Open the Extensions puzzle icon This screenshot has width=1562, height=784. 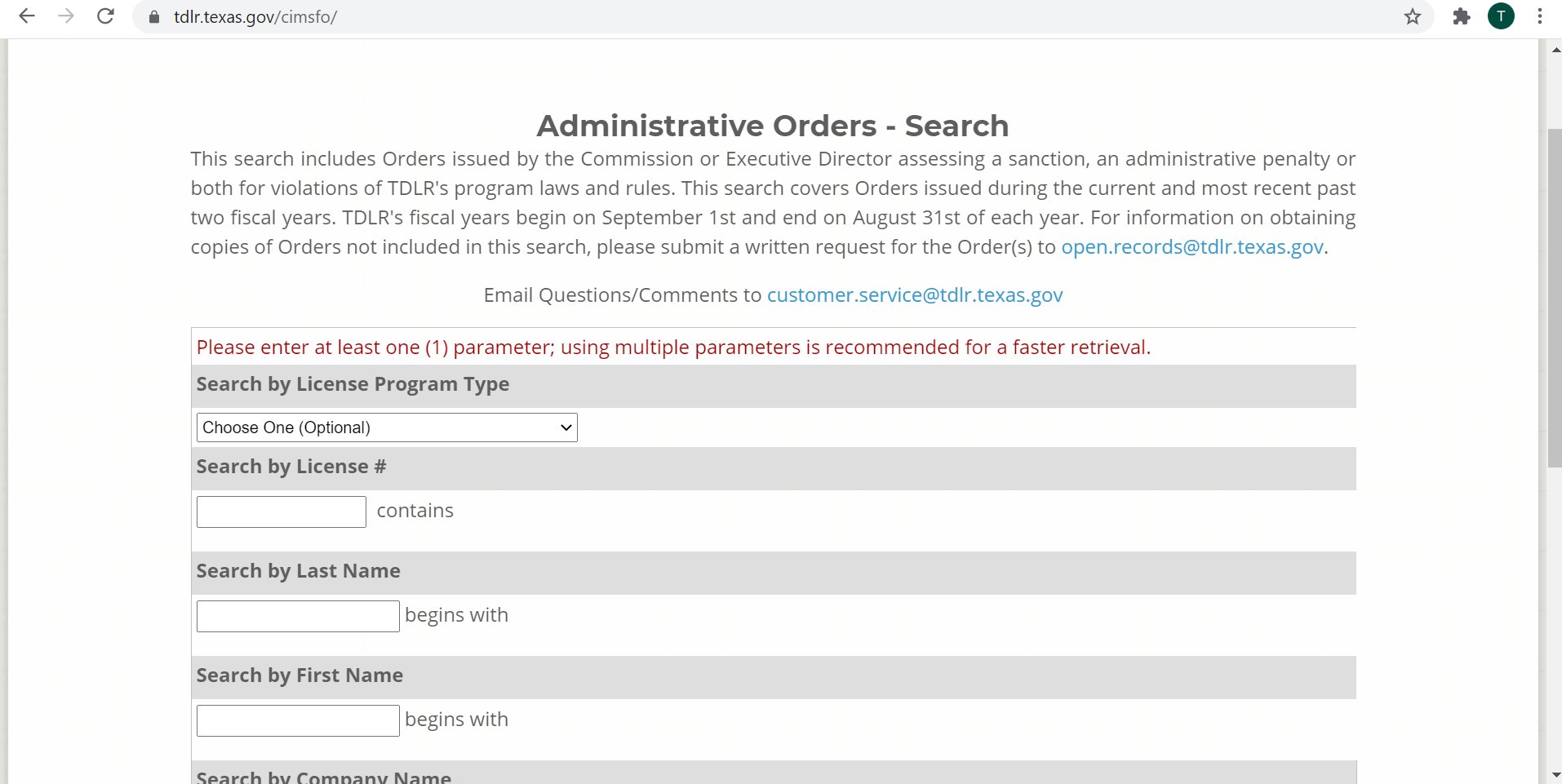(1461, 16)
